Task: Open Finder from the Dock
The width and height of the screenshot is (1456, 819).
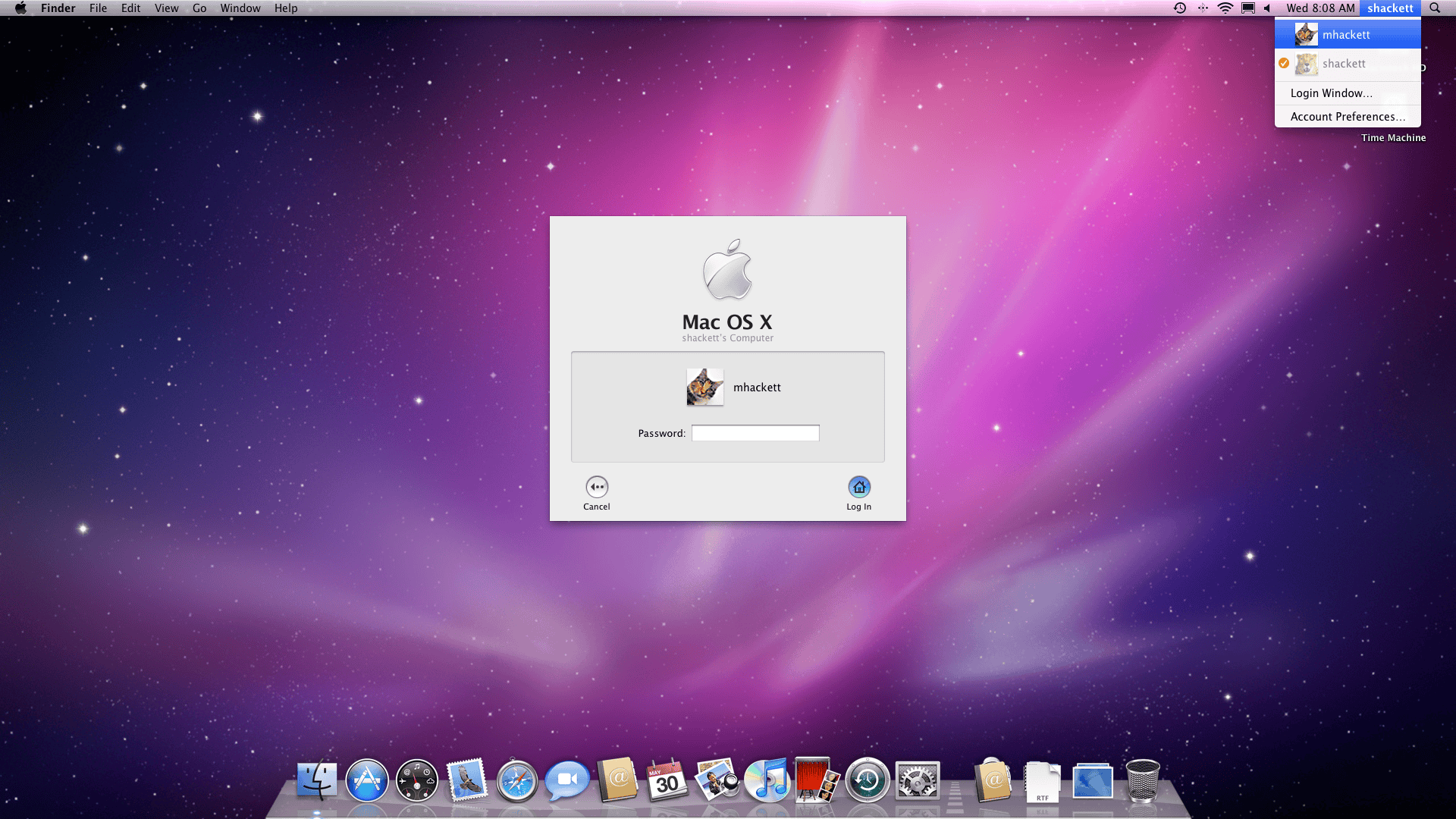Action: tap(317, 780)
